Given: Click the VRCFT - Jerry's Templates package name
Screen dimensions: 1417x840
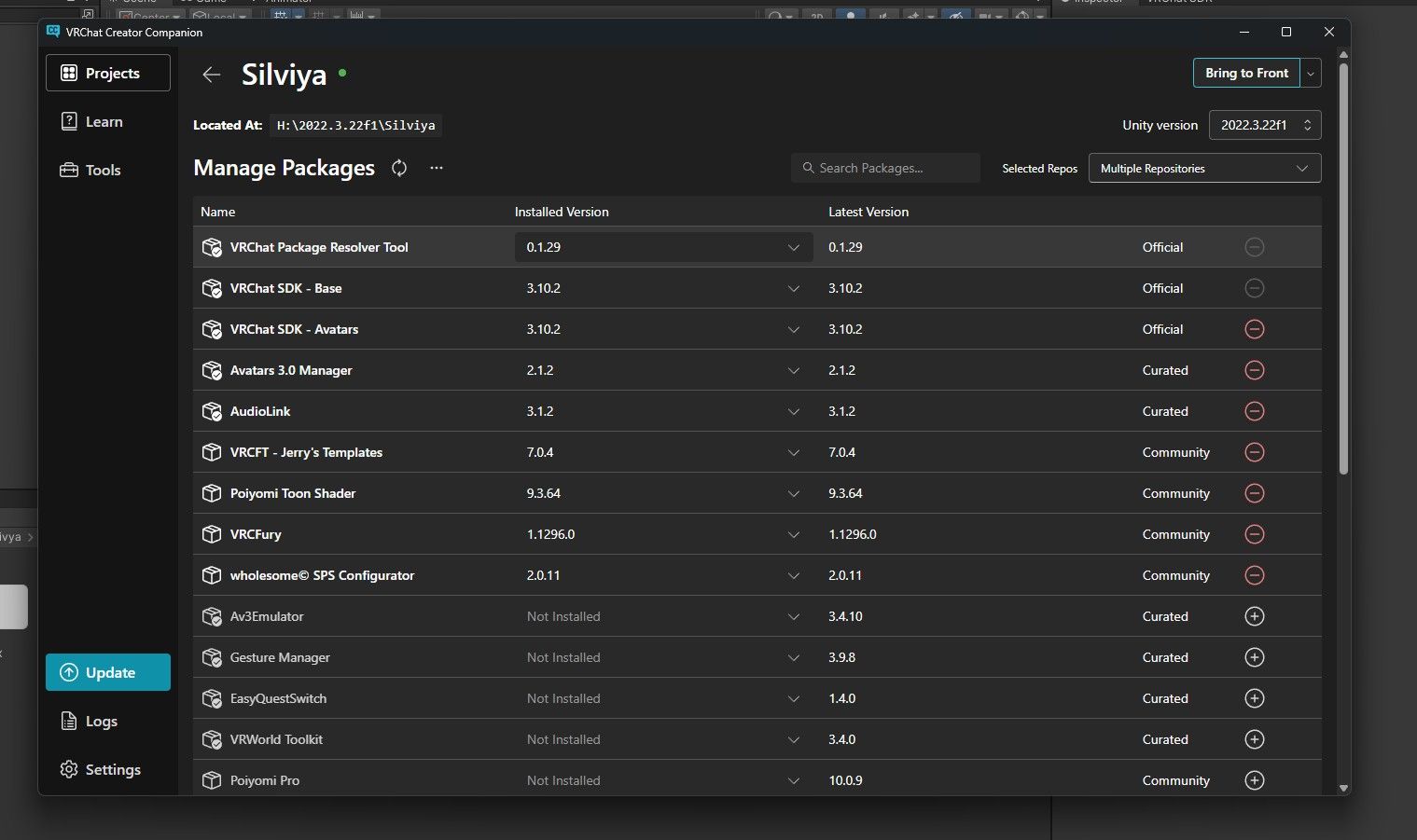Looking at the screenshot, I should click(306, 452).
